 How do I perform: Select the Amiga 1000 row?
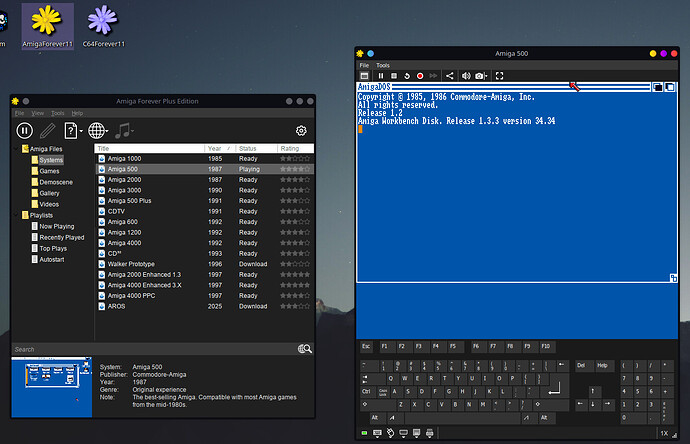(x=205, y=158)
